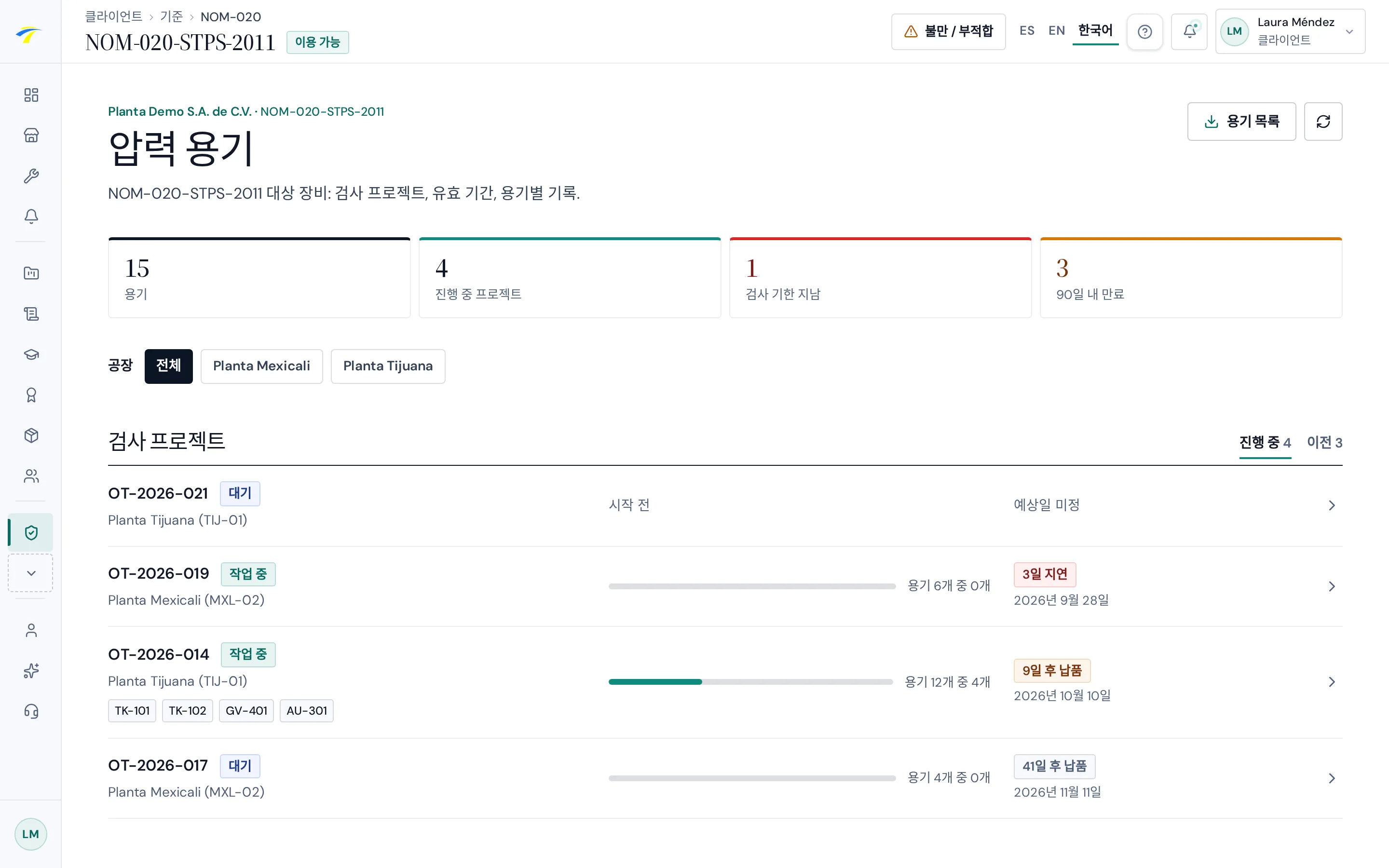
Task: Click 불만 / 부적합 button
Action: (948, 31)
